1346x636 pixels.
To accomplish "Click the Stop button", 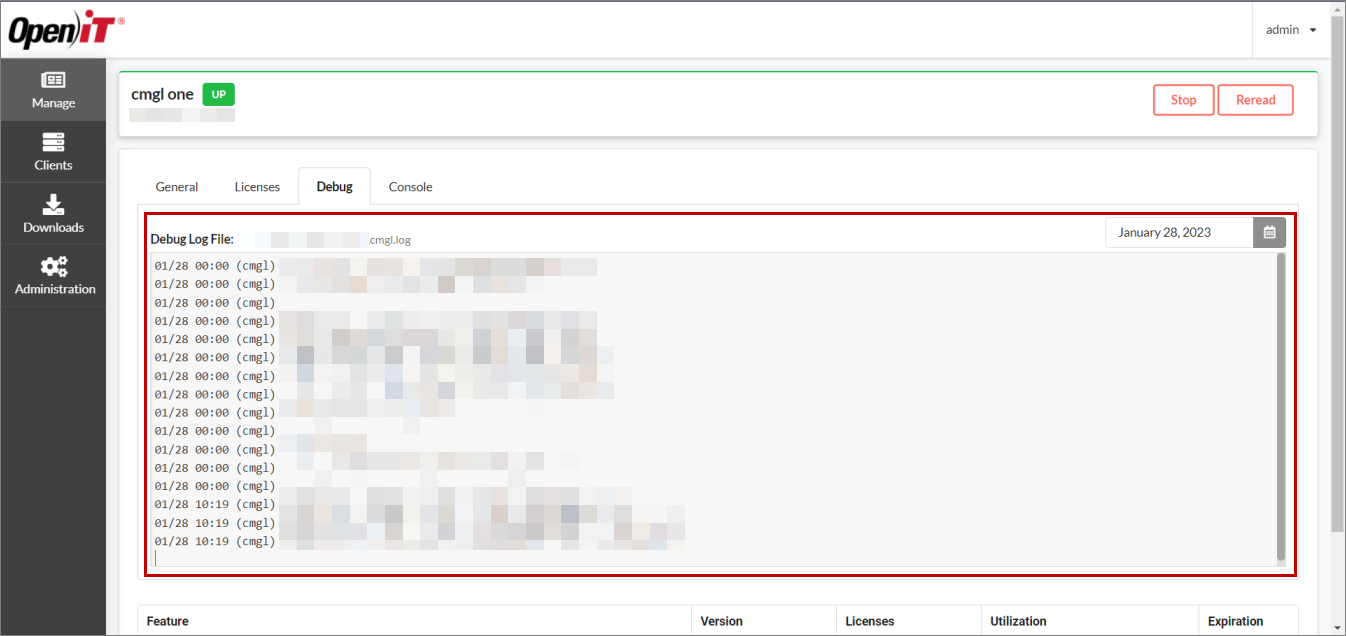I will (1183, 100).
